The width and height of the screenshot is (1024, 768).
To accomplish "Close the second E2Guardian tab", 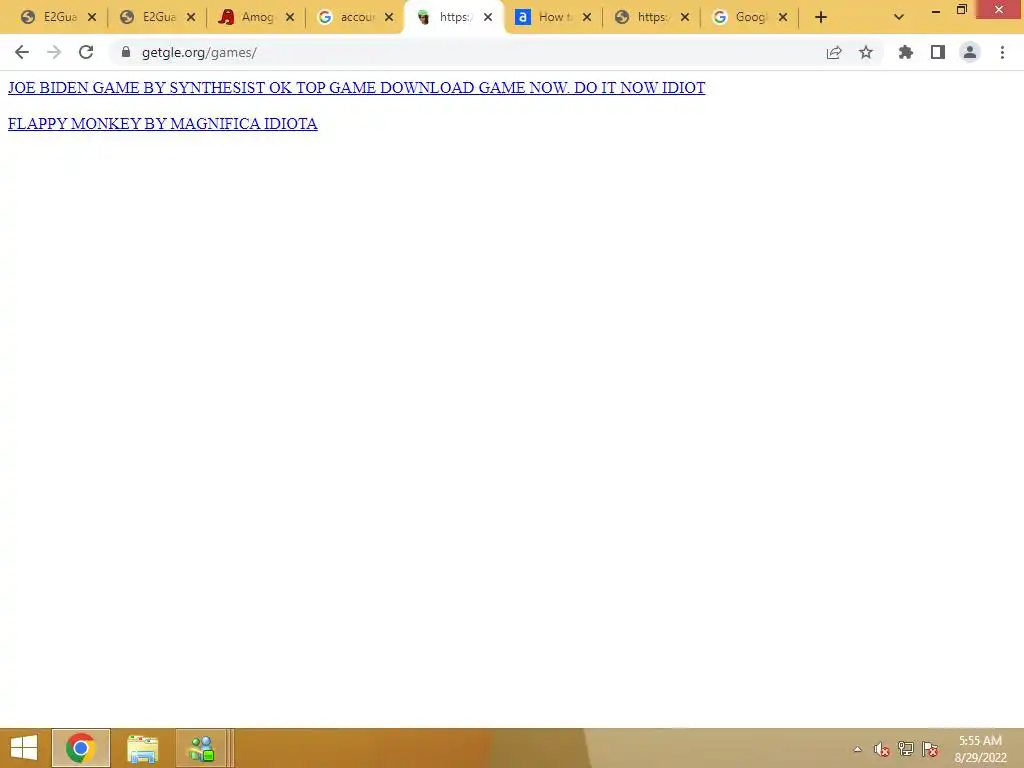I will coord(191,18).
